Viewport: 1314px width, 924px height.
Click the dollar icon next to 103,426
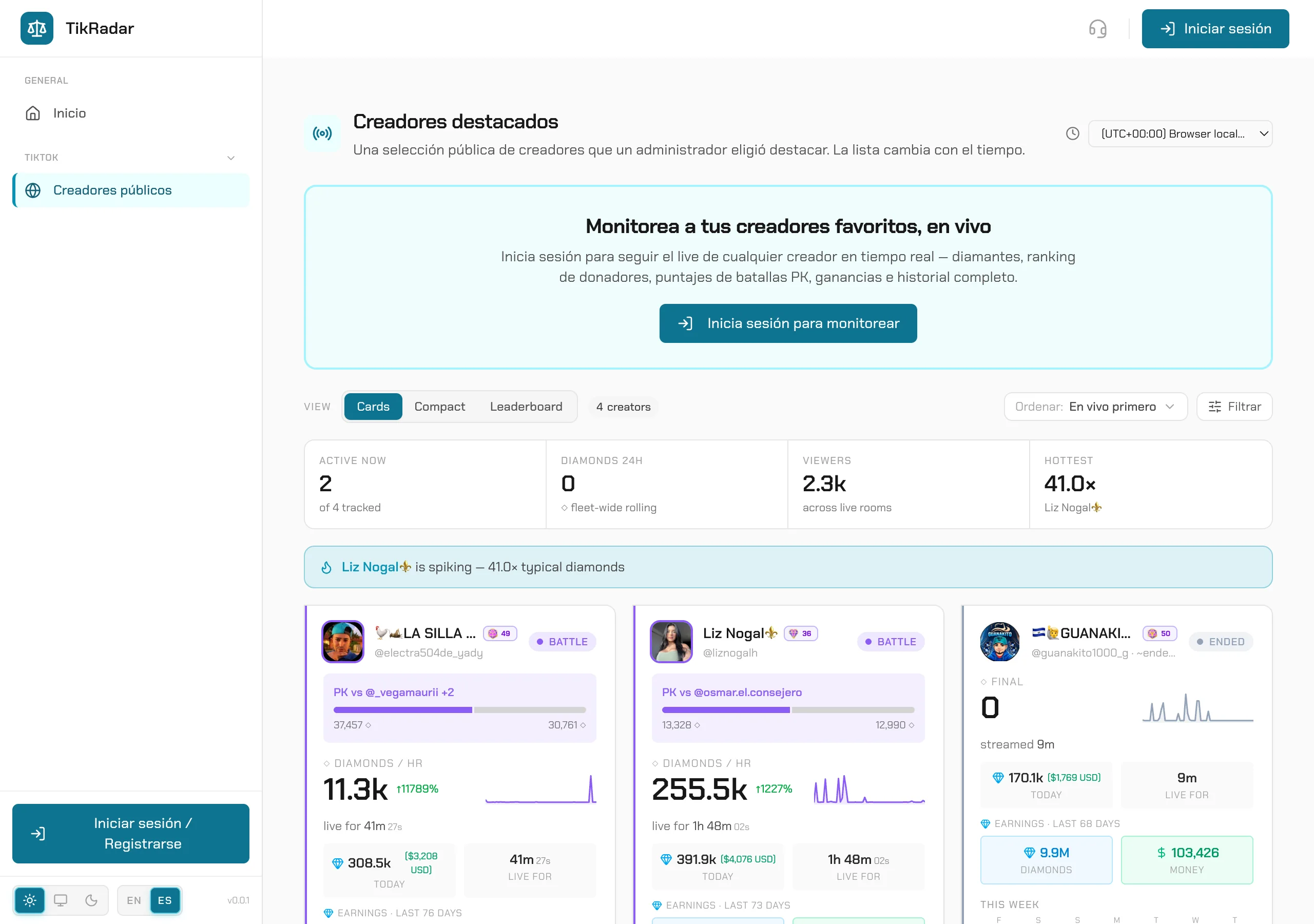(1161, 853)
